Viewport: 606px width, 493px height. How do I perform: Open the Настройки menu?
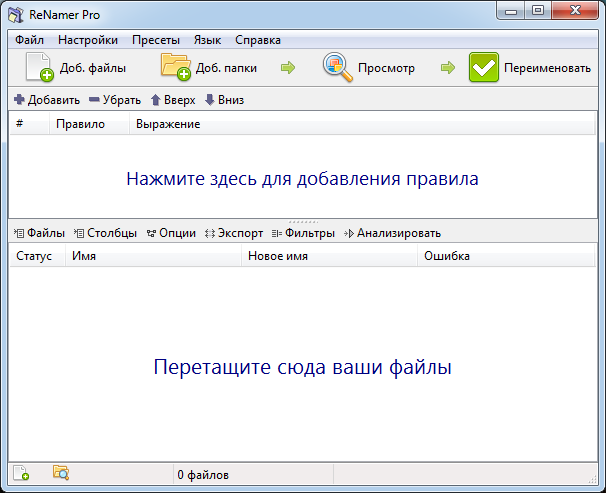[88, 40]
